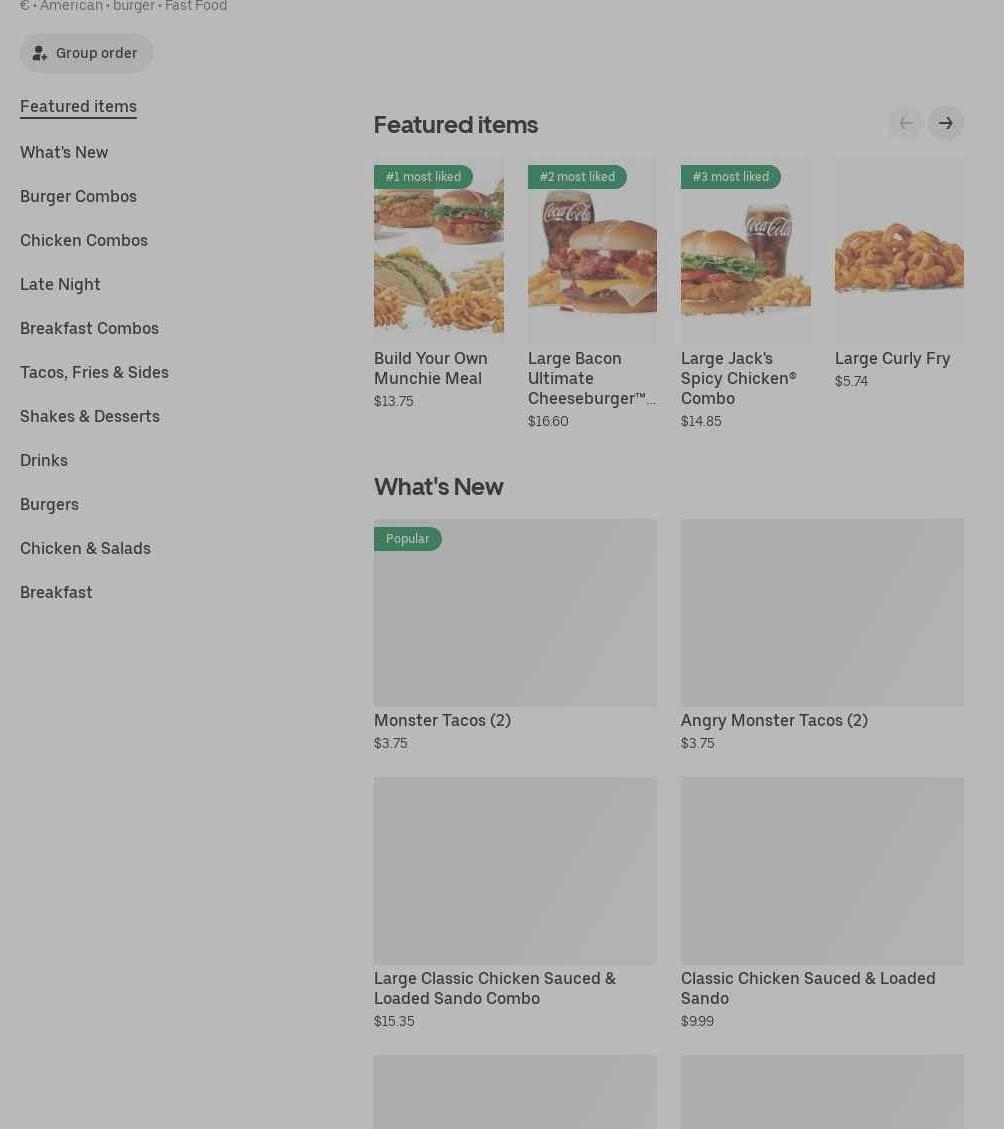Image resolution: width=1004 pixels, height=1129 pixels.
Task: Select the Late Night menu category
Action: pyautogui.click(x=60, y=284)
